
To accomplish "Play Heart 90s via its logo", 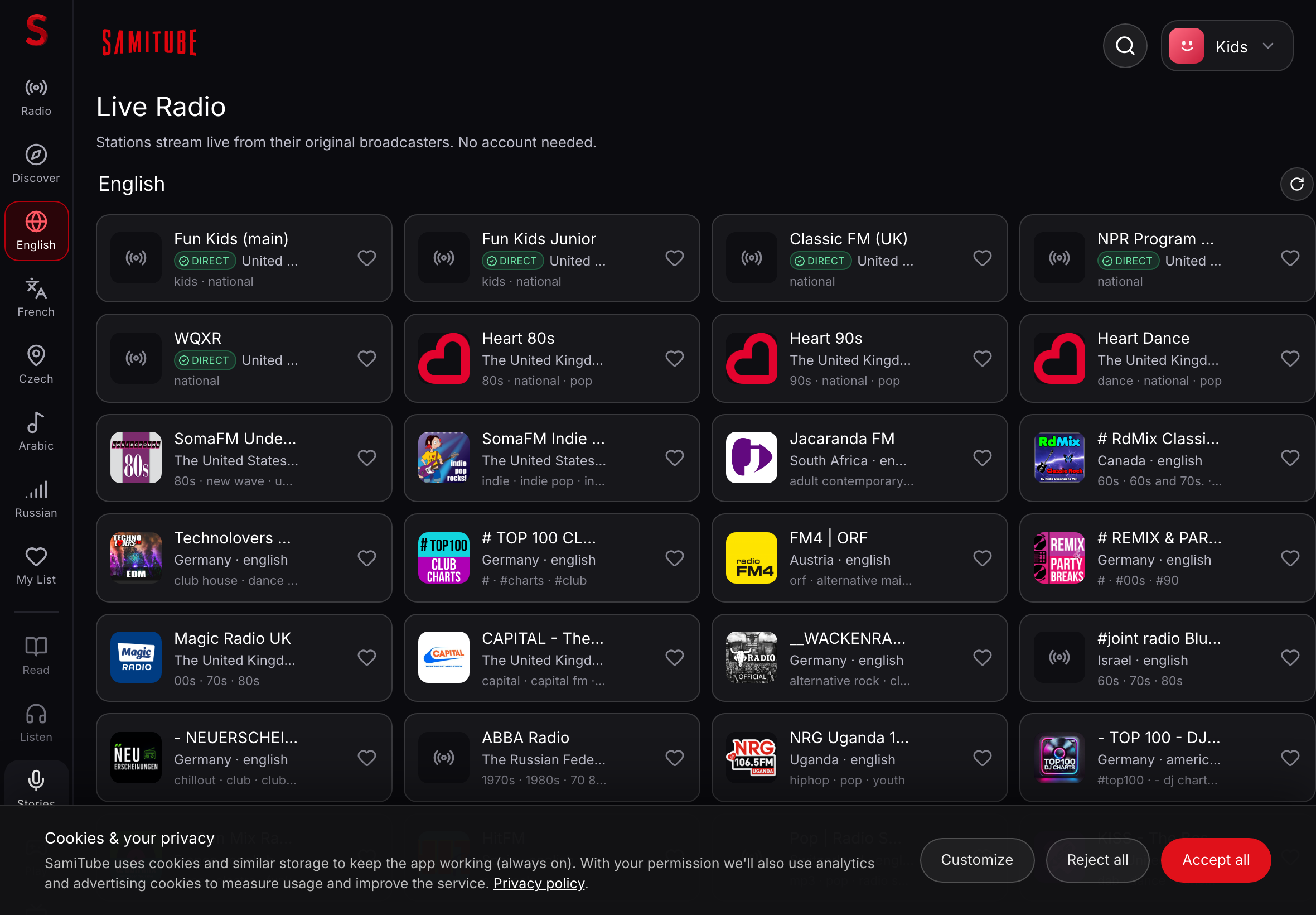I will pyautogui.click(x=751, y=358).
